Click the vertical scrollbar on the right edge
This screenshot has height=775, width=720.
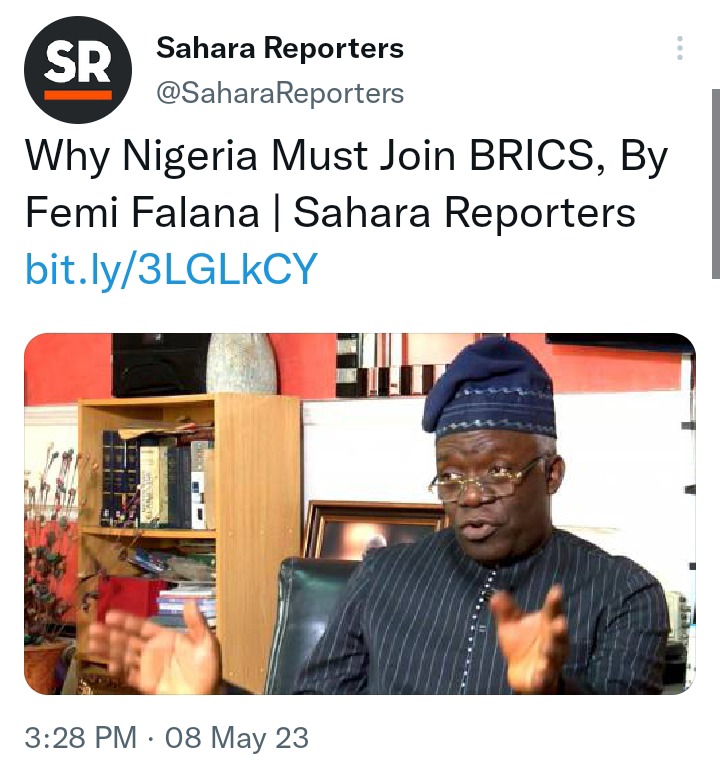(x=716, y=184)
